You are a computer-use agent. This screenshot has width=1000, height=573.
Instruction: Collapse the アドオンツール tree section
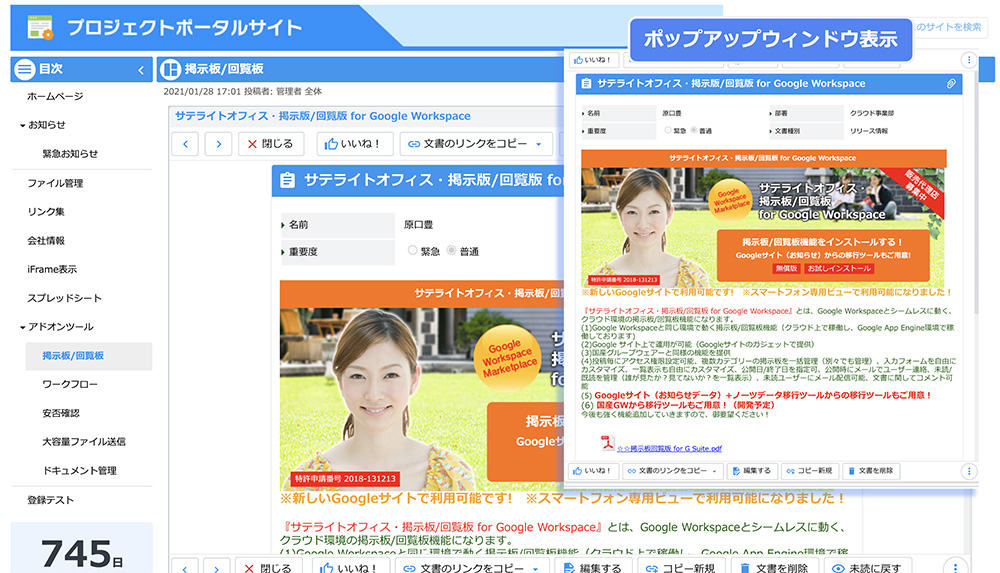(x=23, y=327)
